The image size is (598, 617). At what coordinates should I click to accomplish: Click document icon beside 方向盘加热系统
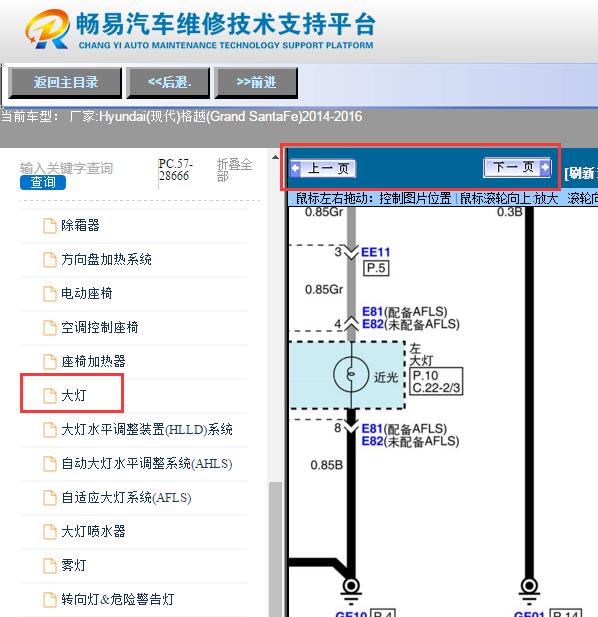pos(50,259)
